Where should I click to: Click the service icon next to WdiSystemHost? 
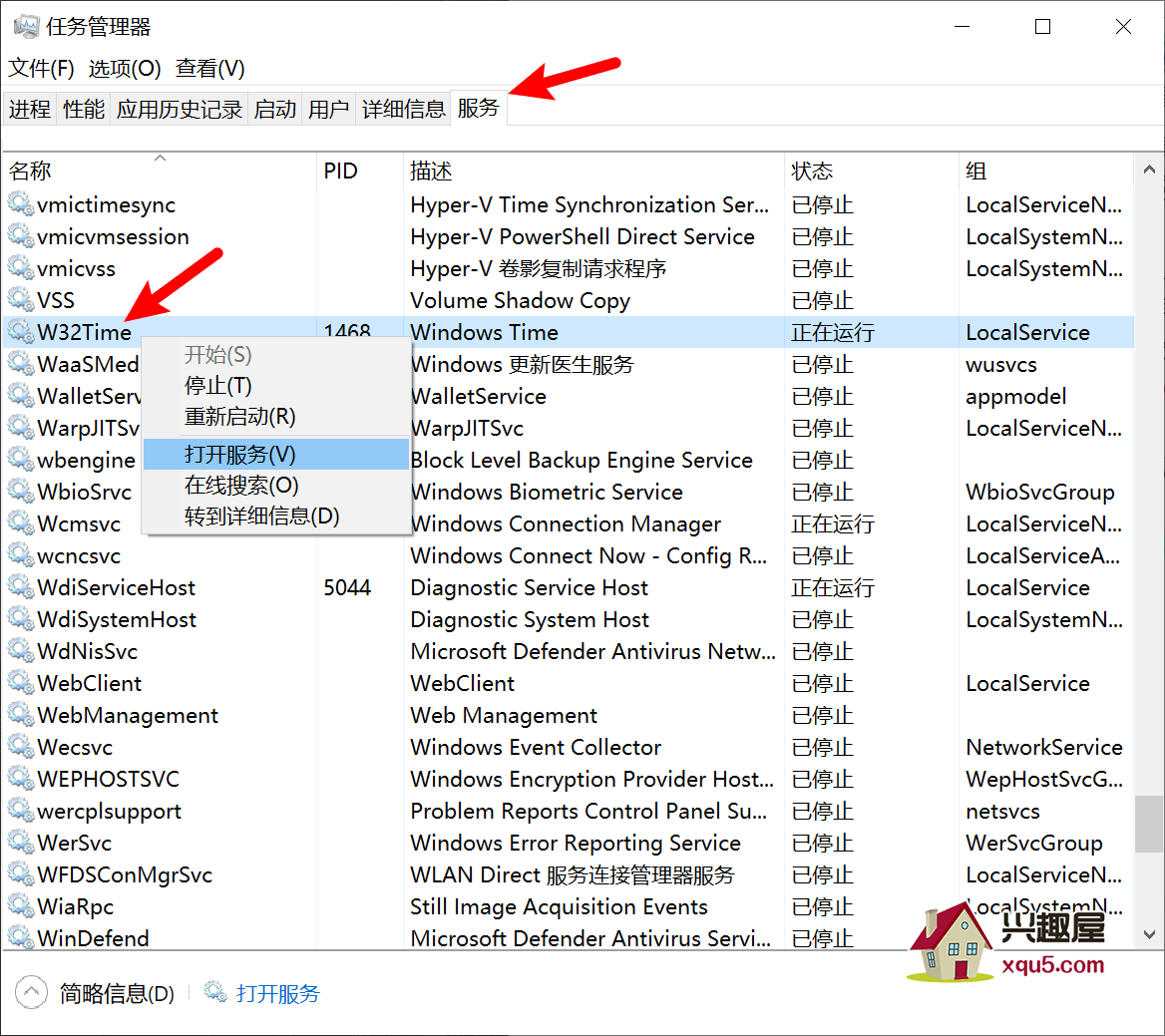21,619
